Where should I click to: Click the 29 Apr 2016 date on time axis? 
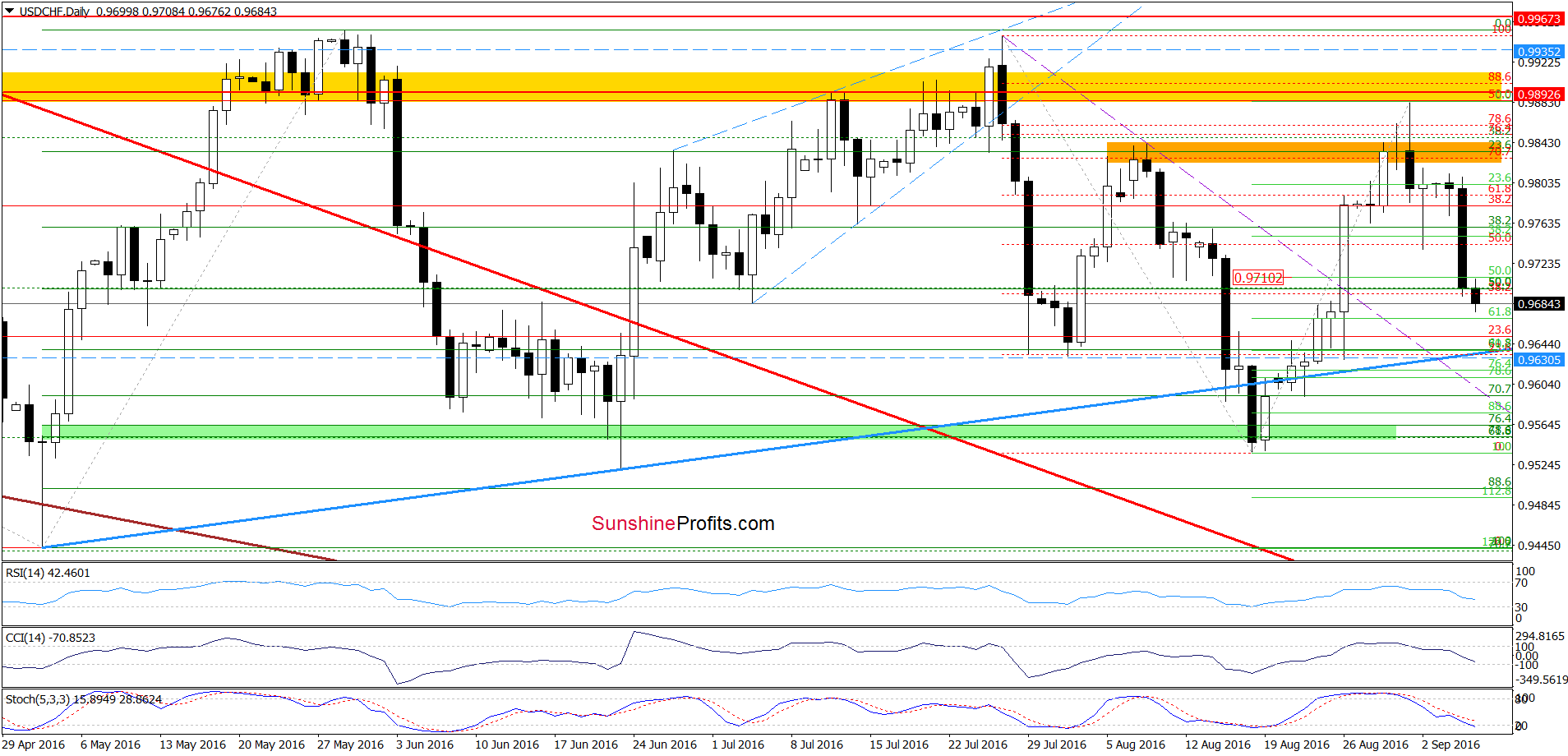pyautogui.click(x=34, y=744)
